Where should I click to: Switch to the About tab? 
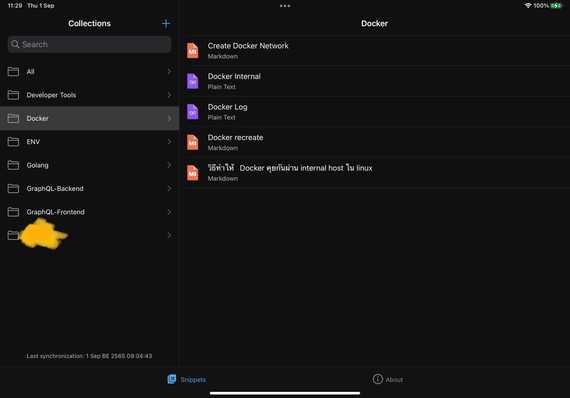[x=388, y=379]
